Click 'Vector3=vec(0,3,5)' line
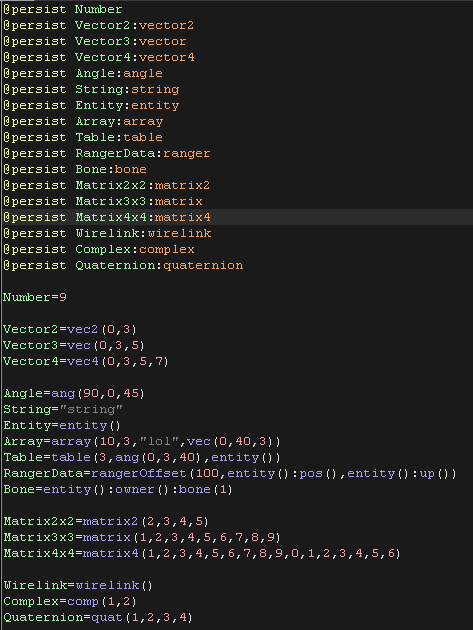Viewport: 473px width, 630px height. (74, 346)
